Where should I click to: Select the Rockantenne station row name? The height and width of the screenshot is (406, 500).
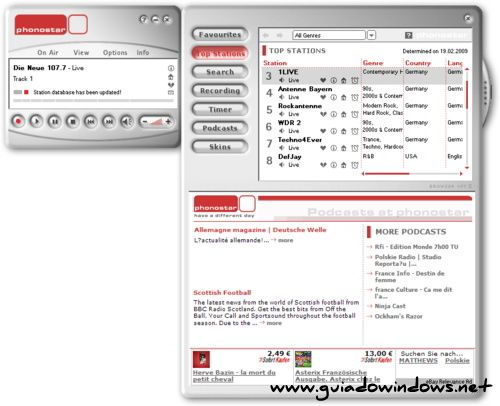tap(300, 106)
